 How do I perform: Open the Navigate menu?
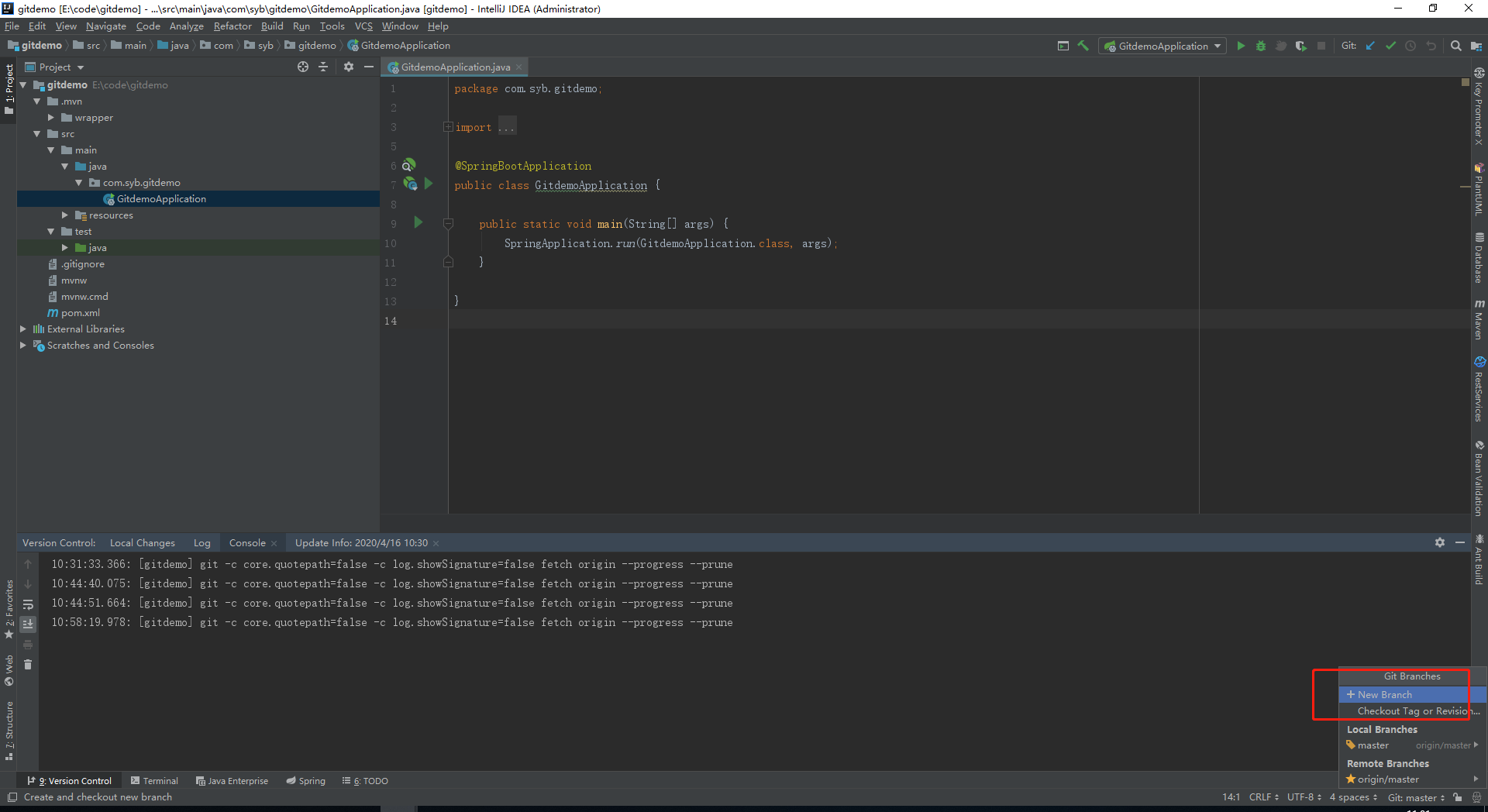tap(105, 26)
